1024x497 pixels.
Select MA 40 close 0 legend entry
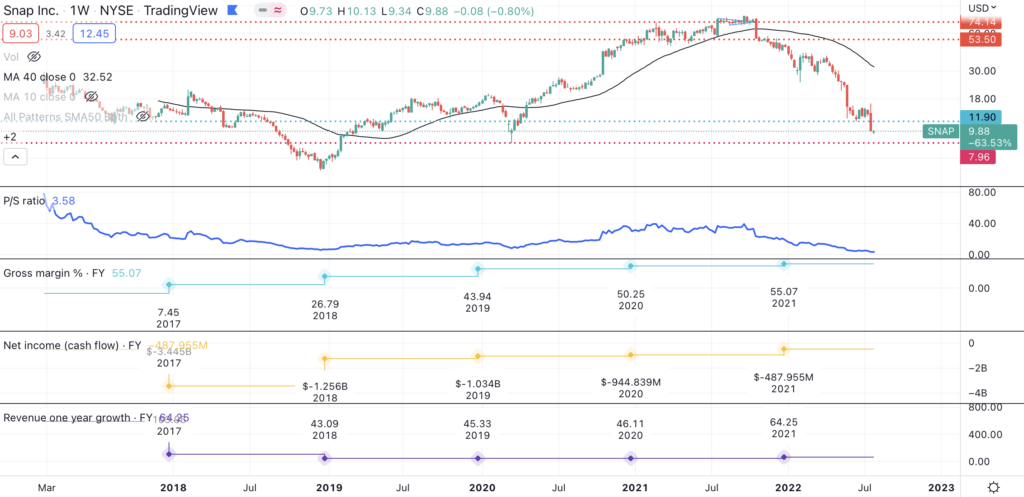39,77
